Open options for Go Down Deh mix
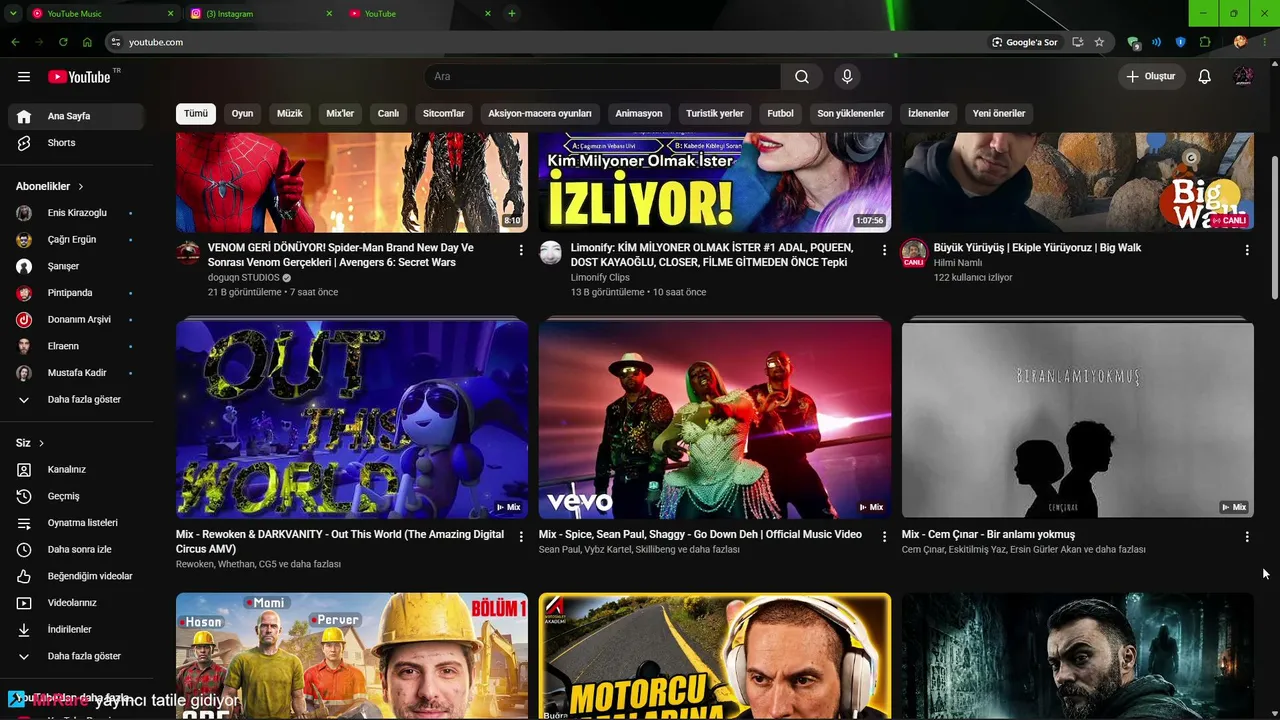This screenshot has height=720, width=1280. pyautogui.click(x=884, y=537)
